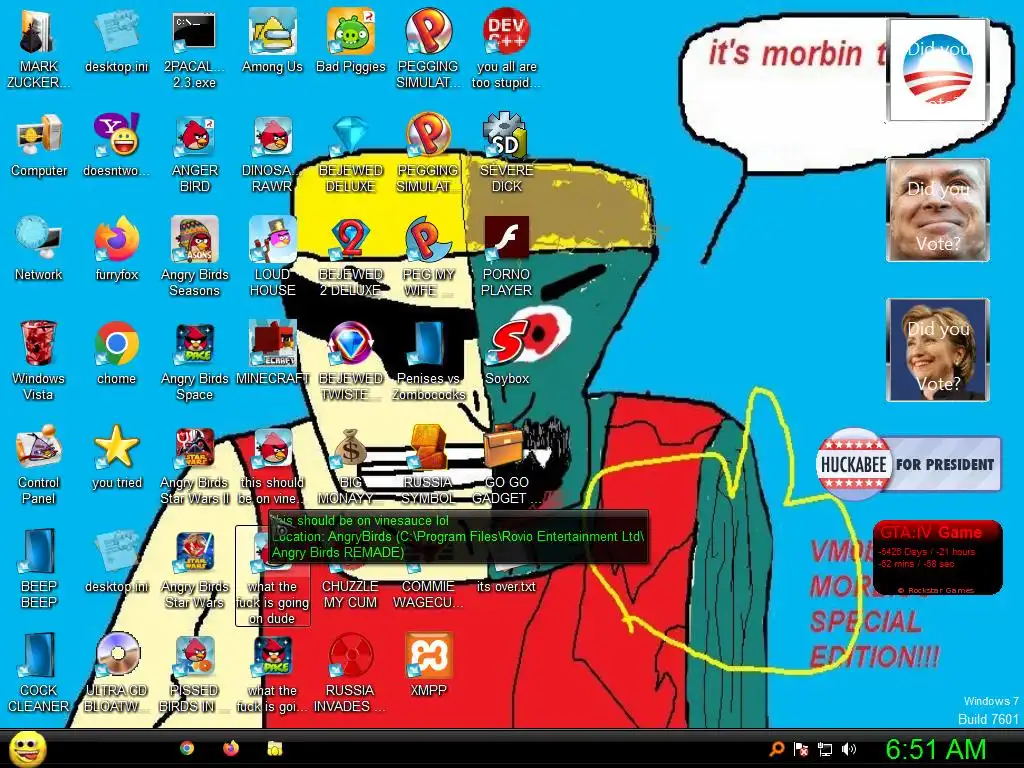Launch the chome browser shortcut
1024x768 pixels.
pyautogui.click(x=116, y=353)
